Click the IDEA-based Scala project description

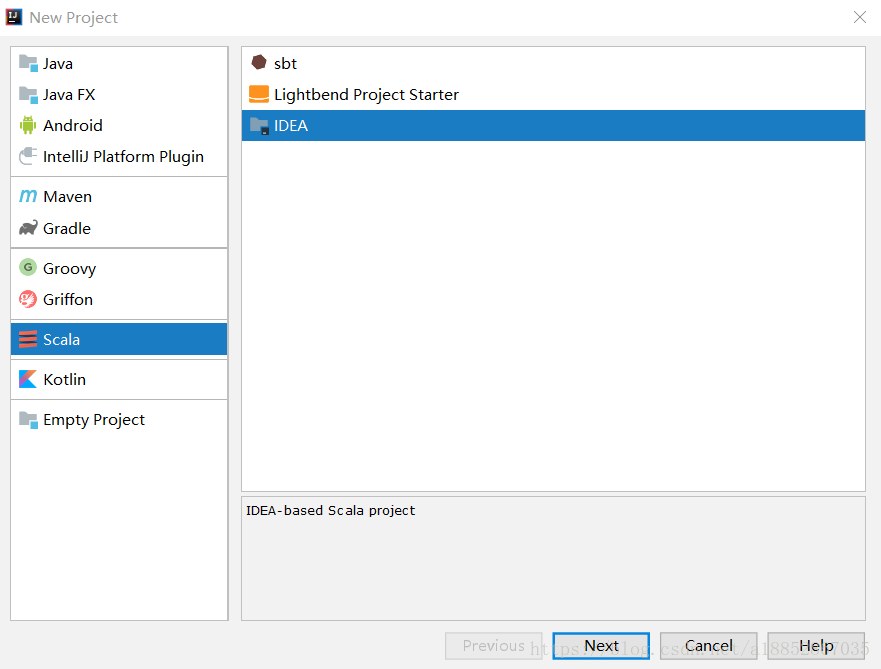coord(330,510)
